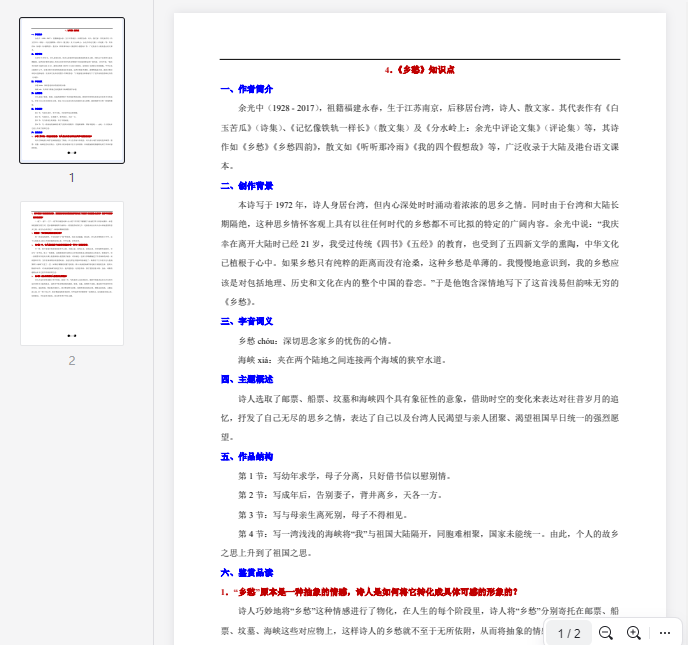Click the red title 4.《乡愁》知识点

420,70
